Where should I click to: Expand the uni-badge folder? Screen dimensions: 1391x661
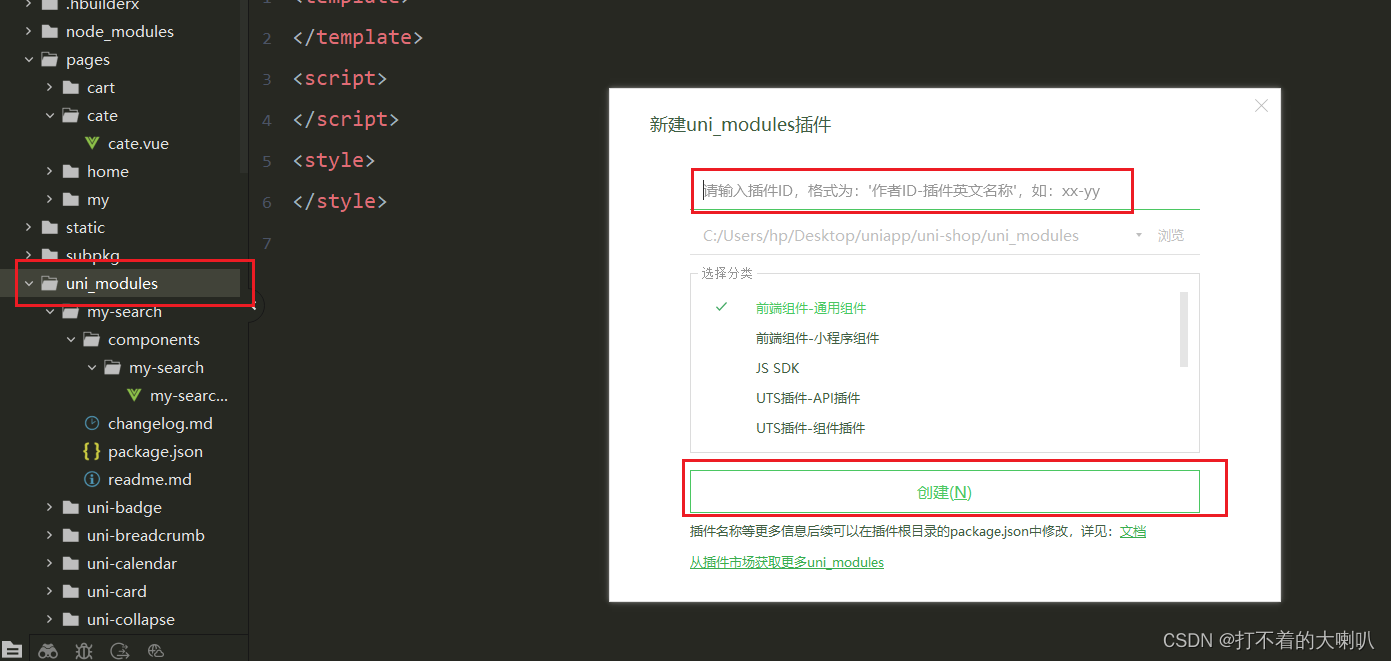[x=50, y=507]
